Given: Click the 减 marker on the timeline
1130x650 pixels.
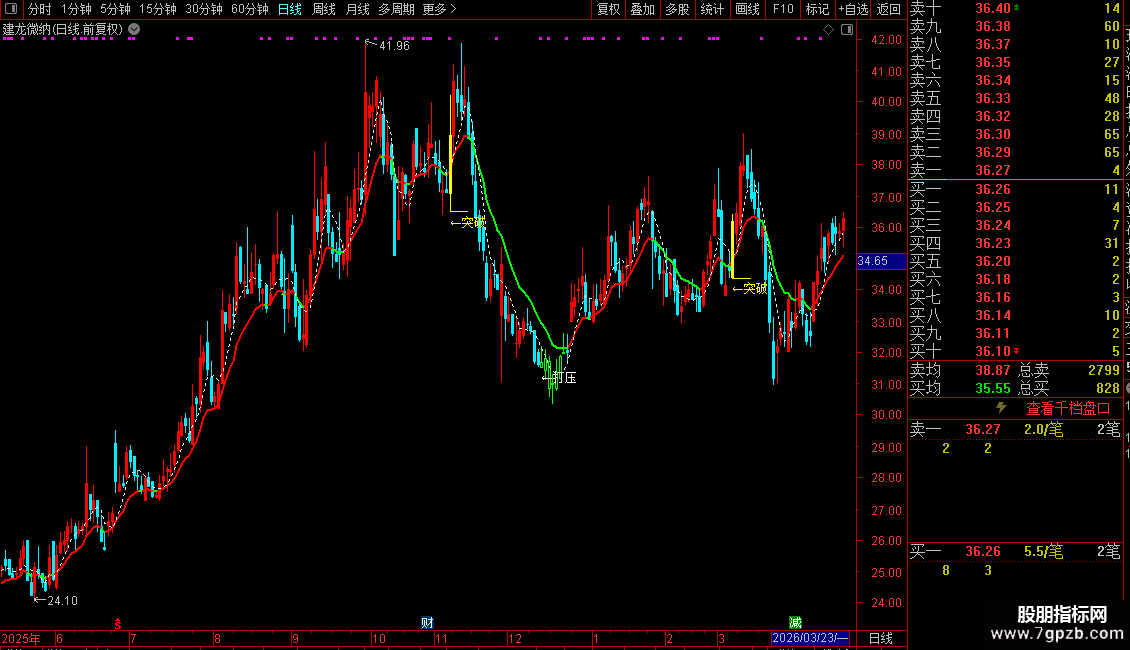Looking at the screenshot, I should point(795,623).
